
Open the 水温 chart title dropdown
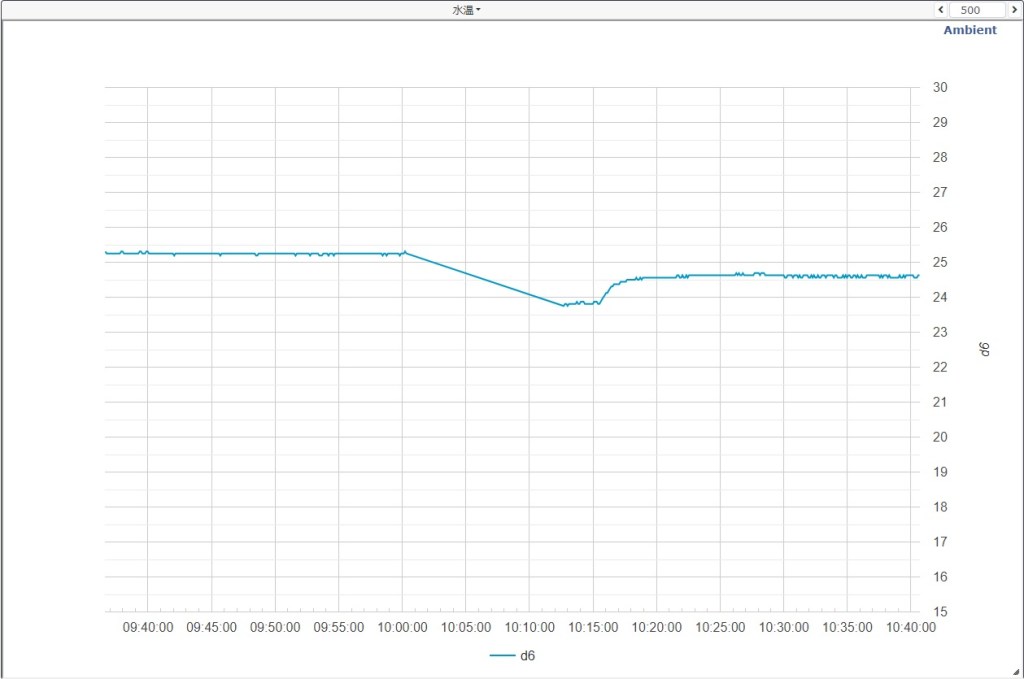pos(466,10)
